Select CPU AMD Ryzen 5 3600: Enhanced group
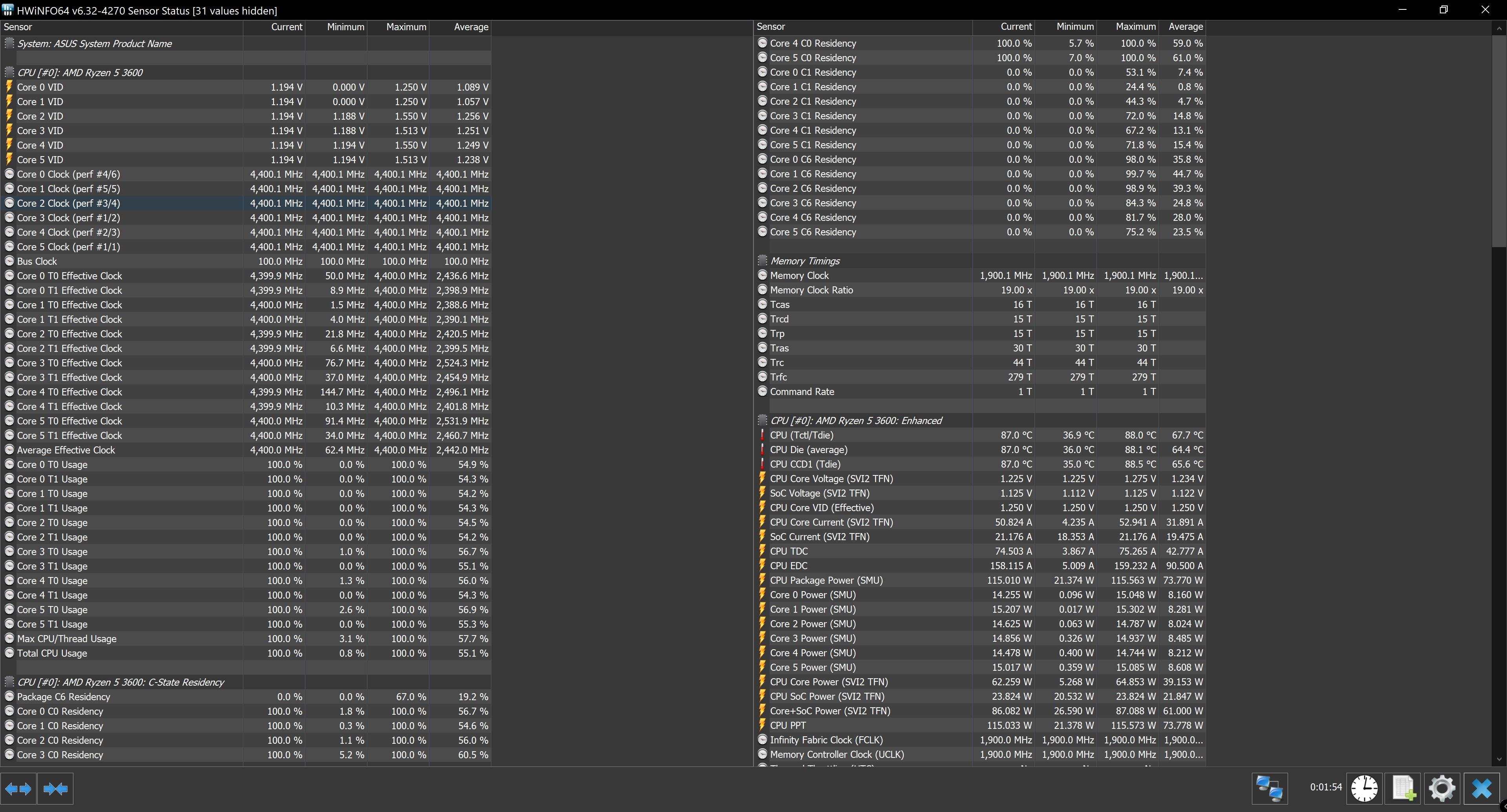The width and height of the screenshot is (1507, 812). tap(980, 421)
